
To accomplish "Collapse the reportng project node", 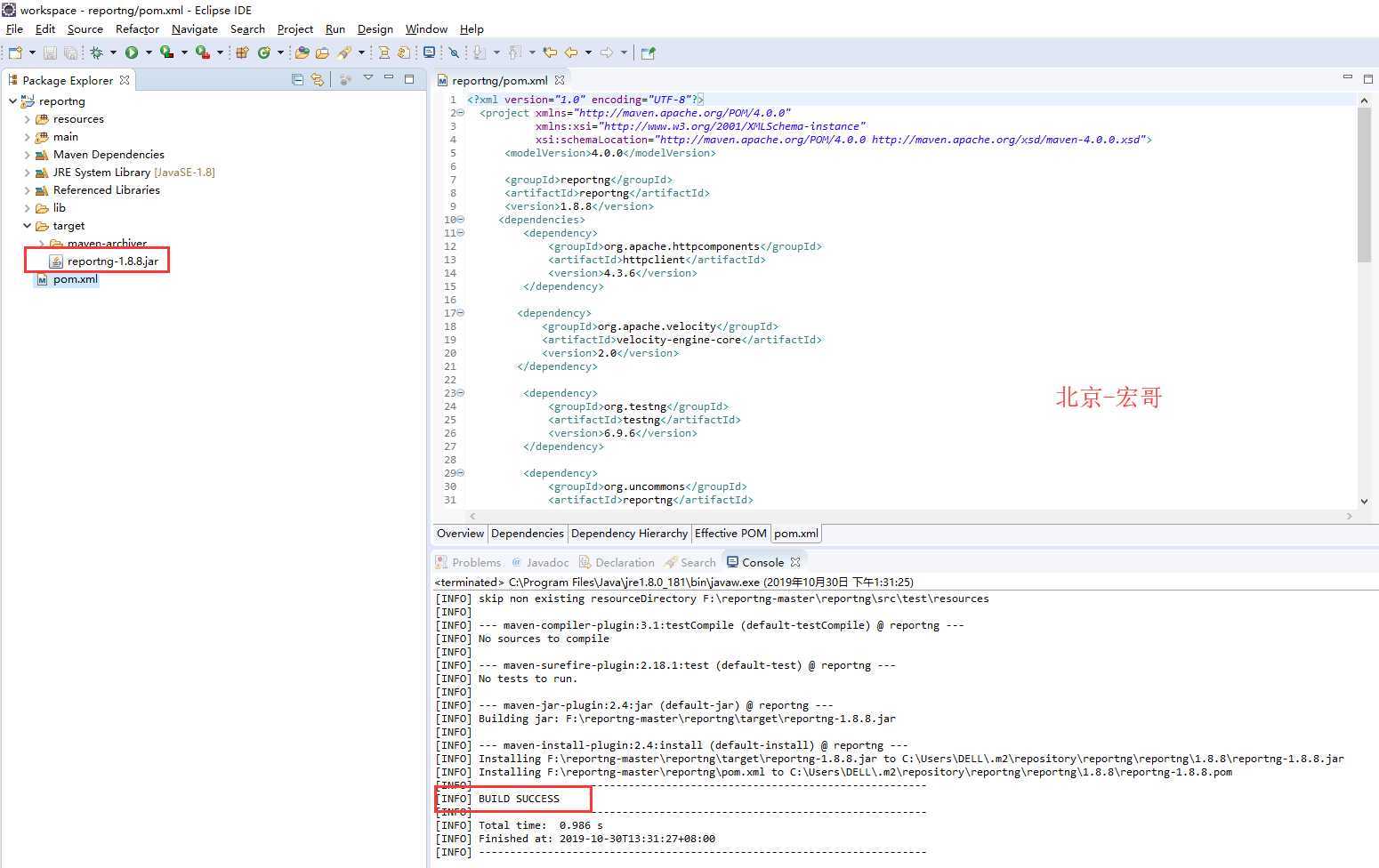I will (x=12, y=100).
